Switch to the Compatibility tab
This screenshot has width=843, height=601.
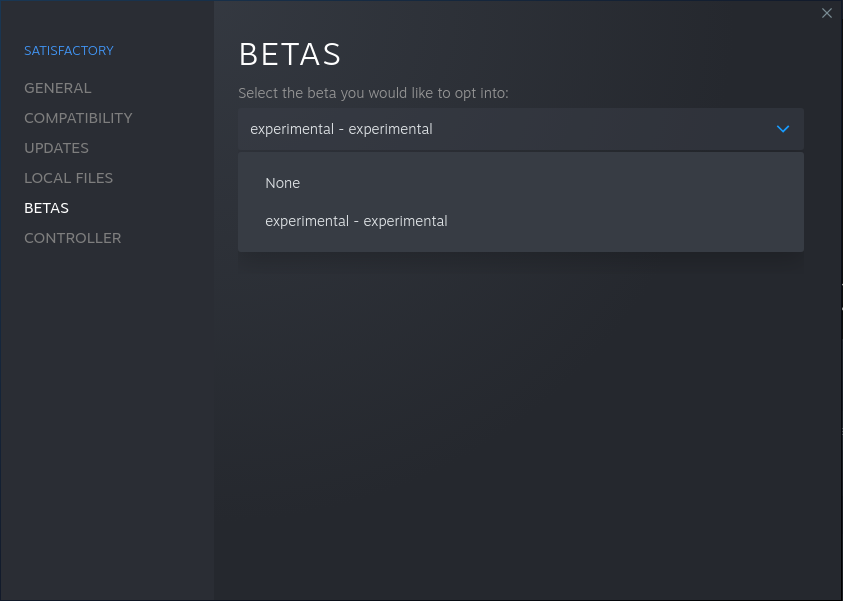78,118
